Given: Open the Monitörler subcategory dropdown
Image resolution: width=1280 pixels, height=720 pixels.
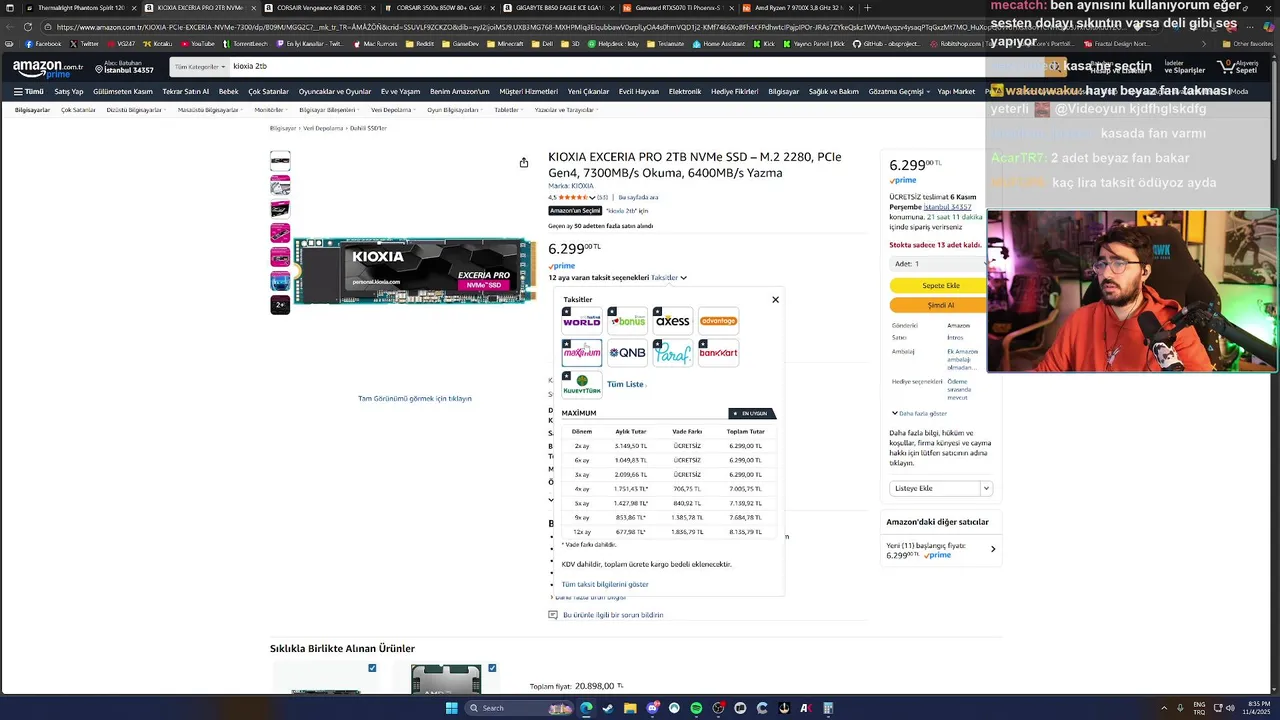Looking at the screenshot, I should tap(270, 110).
